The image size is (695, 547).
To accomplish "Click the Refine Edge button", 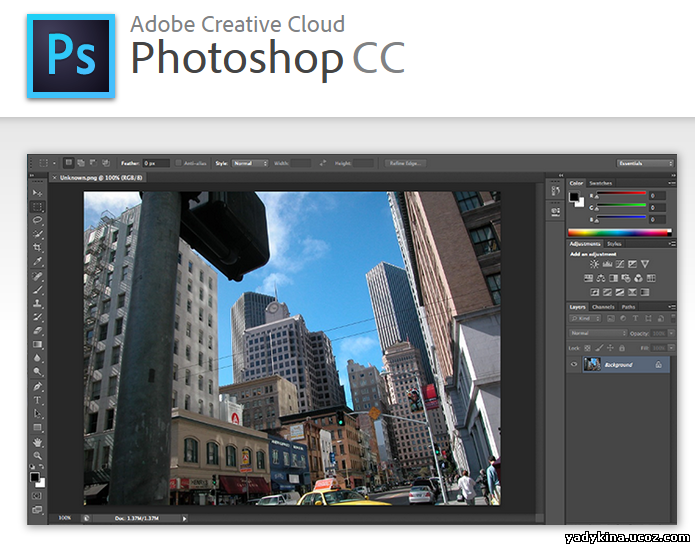I will [405, 163].
